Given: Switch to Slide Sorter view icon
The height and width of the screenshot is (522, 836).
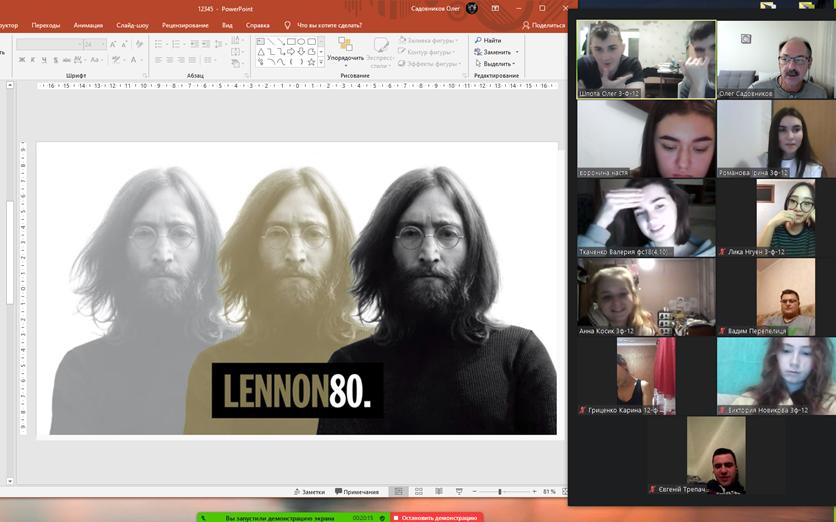Looking at the screenshot, I should (x=419, y=492).
